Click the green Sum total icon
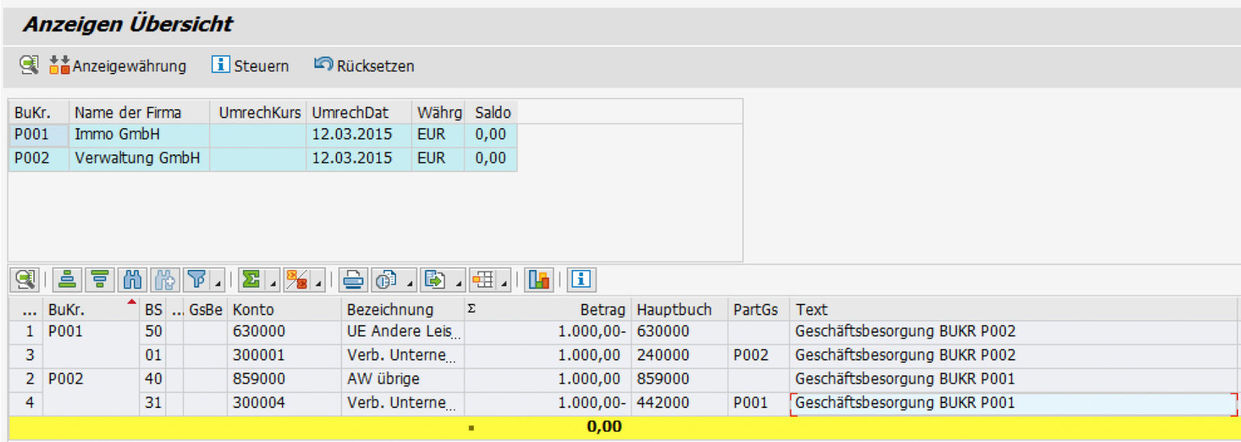This screenshot has width=1241, height=442. coord(251,280)
